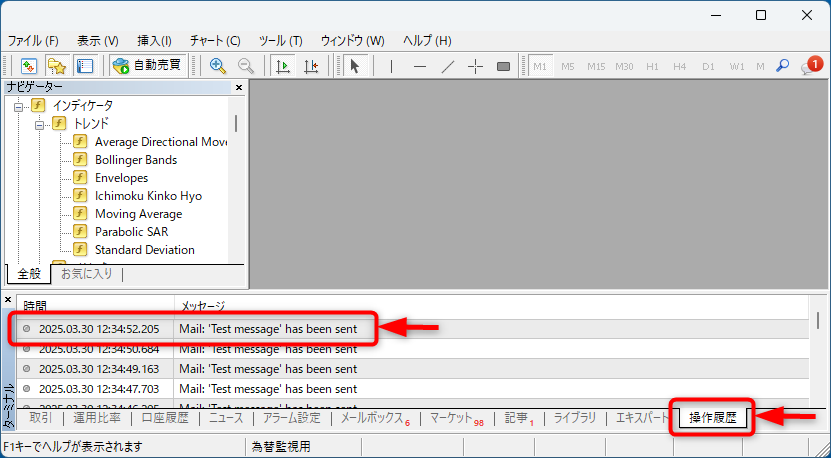
Task: Select the cursor arrow tool
Action: click(355, 66)
